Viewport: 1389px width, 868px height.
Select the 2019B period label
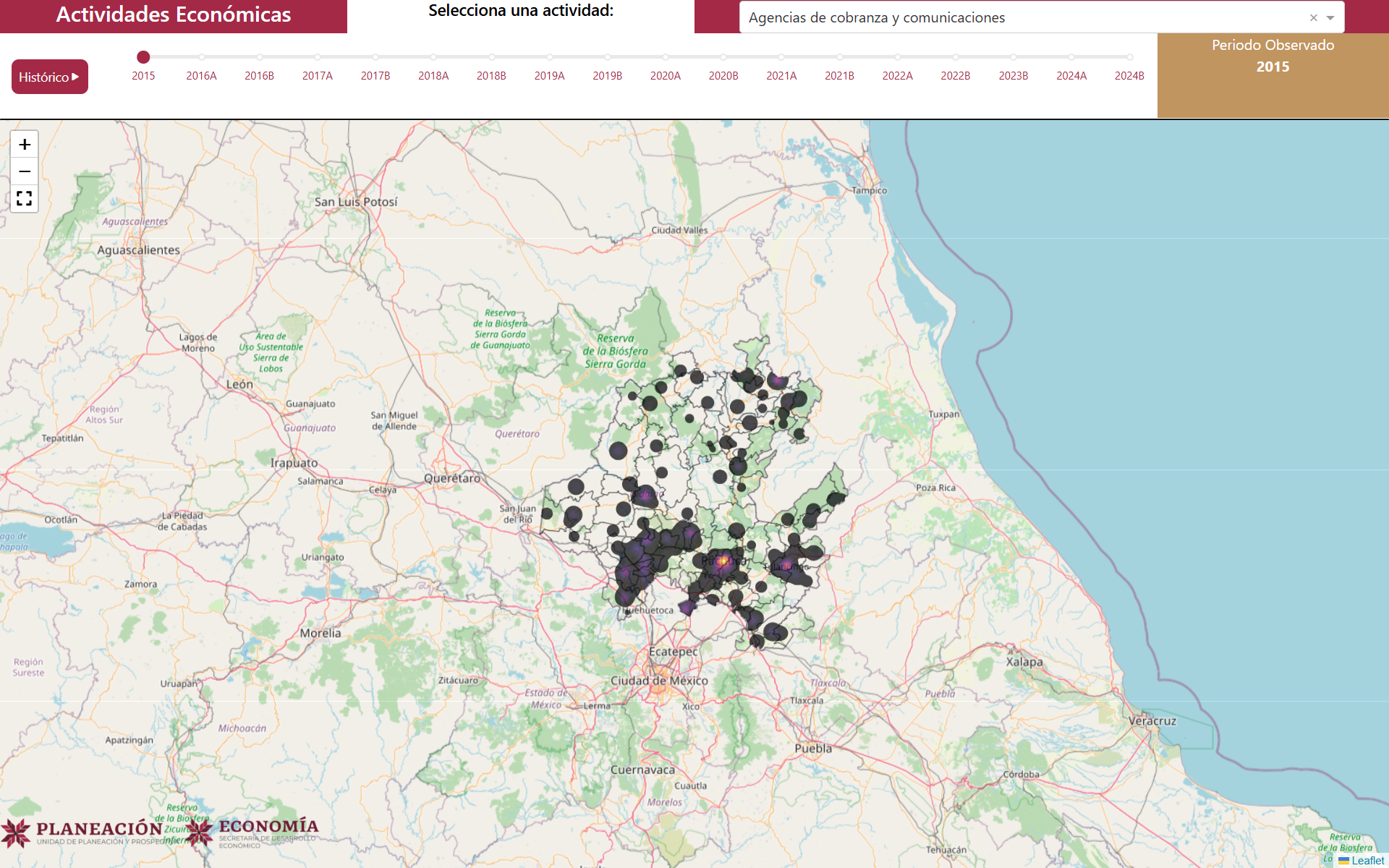coord(607,76)
